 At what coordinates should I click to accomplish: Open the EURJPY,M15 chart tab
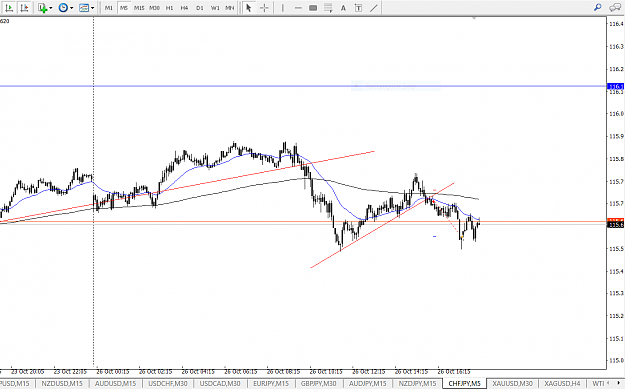[x=271, y=383]
